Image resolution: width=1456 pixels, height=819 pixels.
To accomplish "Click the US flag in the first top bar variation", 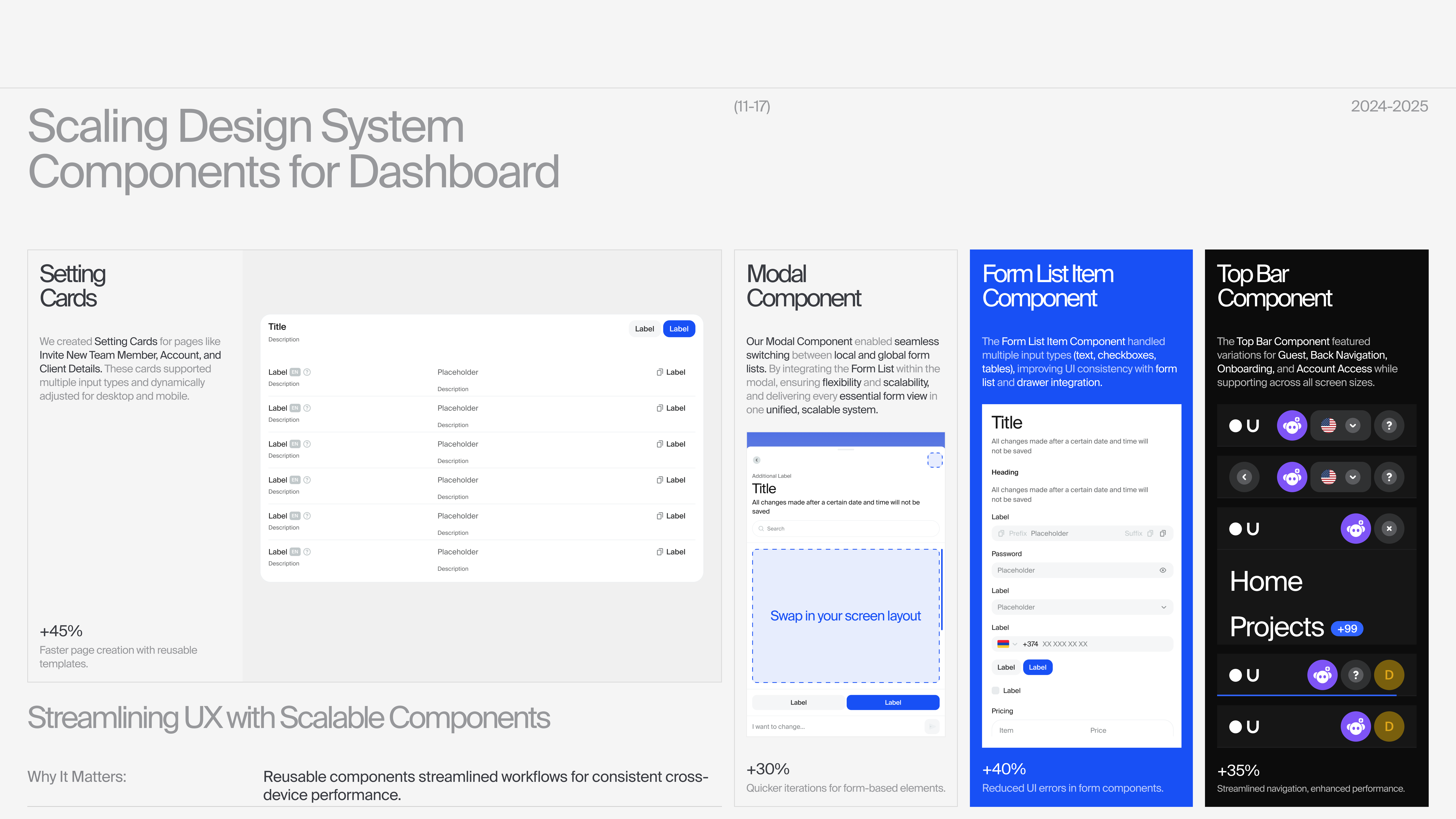I will coord(1328,426).
